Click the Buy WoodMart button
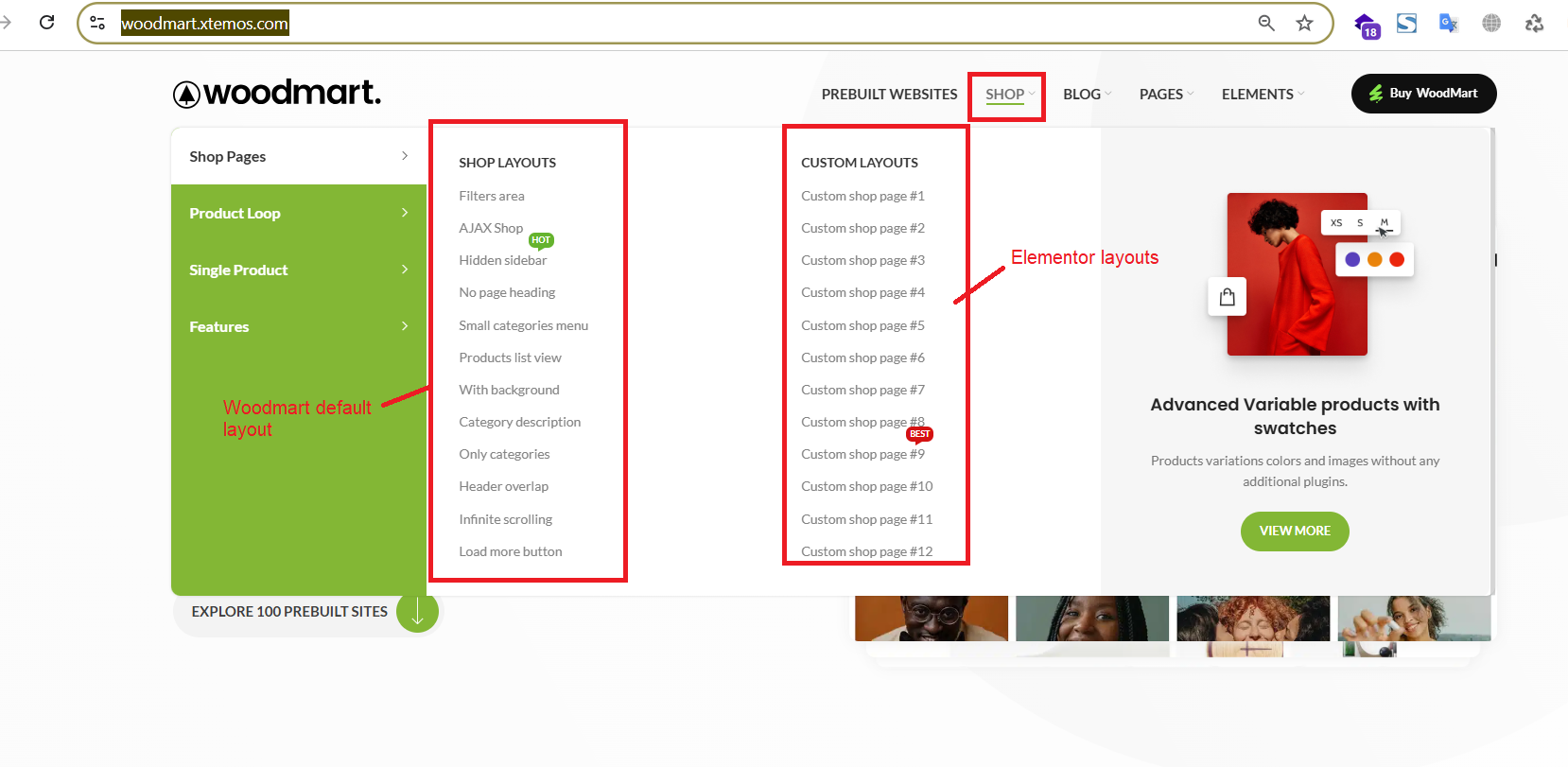Screen dimensions: 1568x767 tap(1423, 94)
